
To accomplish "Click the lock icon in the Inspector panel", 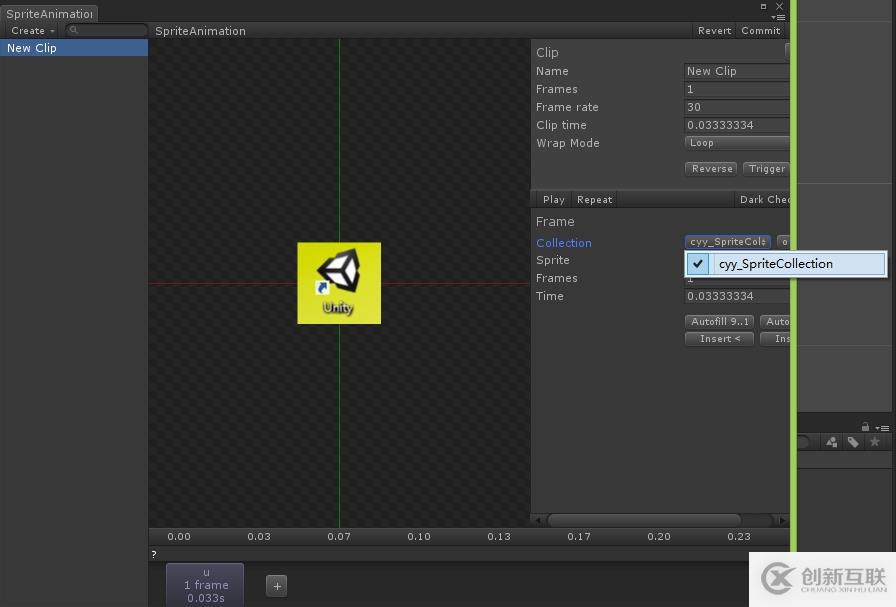I will [x=866, y=427].
